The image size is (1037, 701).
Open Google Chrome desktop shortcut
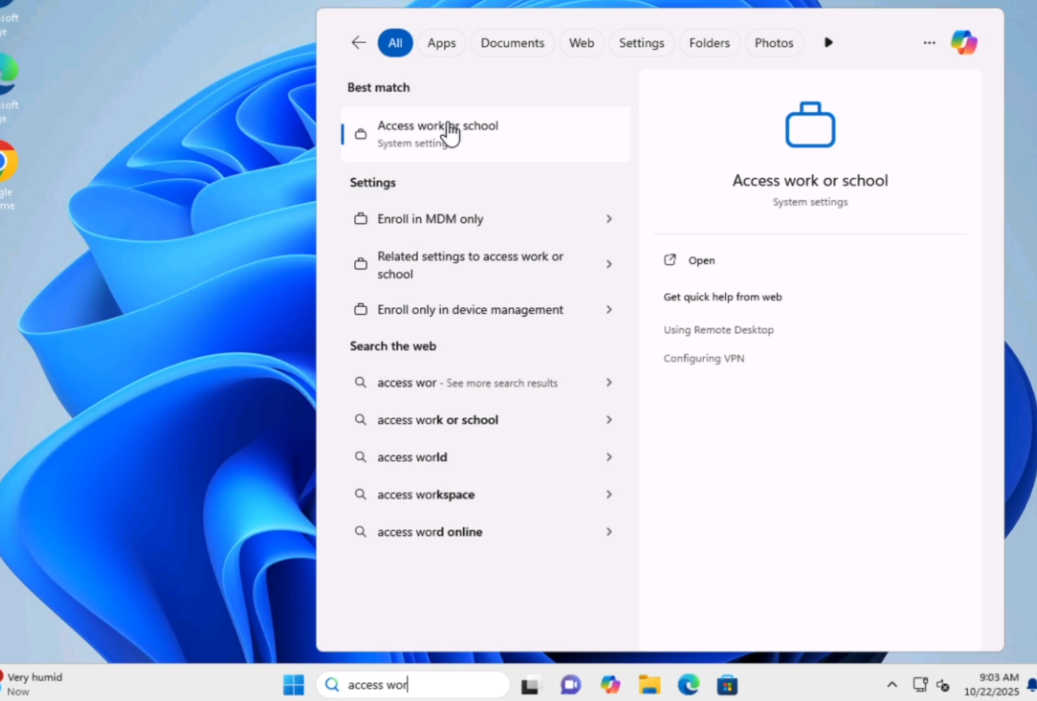pyautogui.click(x=6, y=162)
